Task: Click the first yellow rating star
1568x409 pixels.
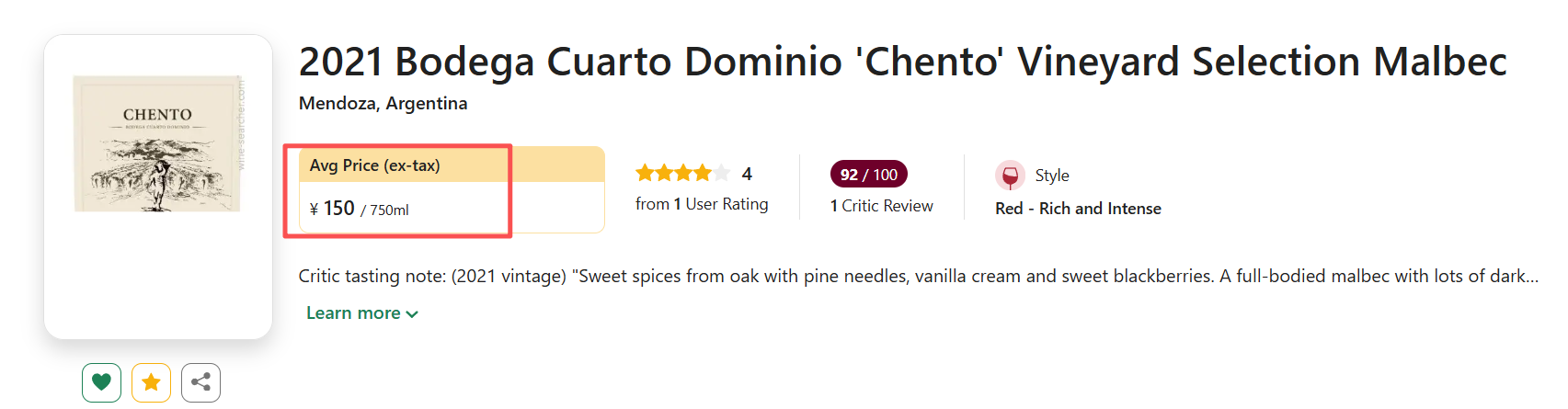Action: click(x=645, y=173)
